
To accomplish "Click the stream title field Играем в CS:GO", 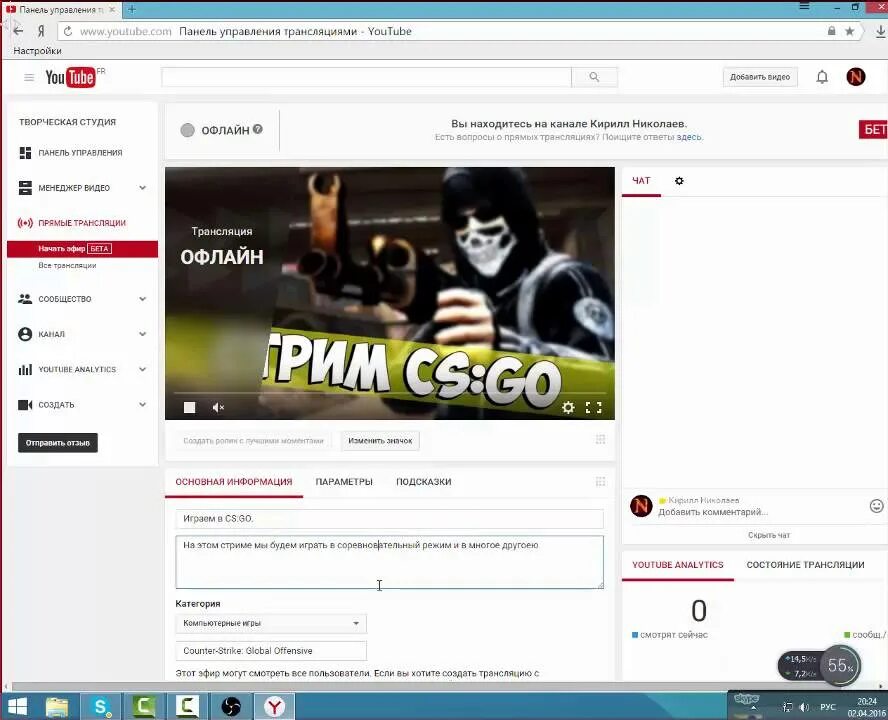I will click(x=389, y=518).
